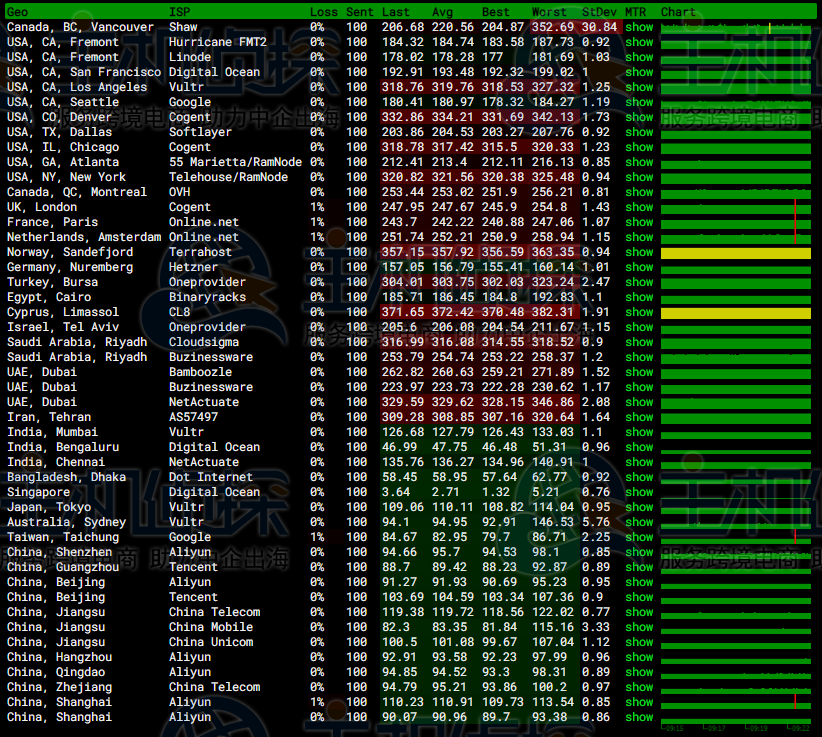This screenshot has width=822, height=737.
Task: Click show for Norway, Sandefjord Terrahost
Action: 639,252
